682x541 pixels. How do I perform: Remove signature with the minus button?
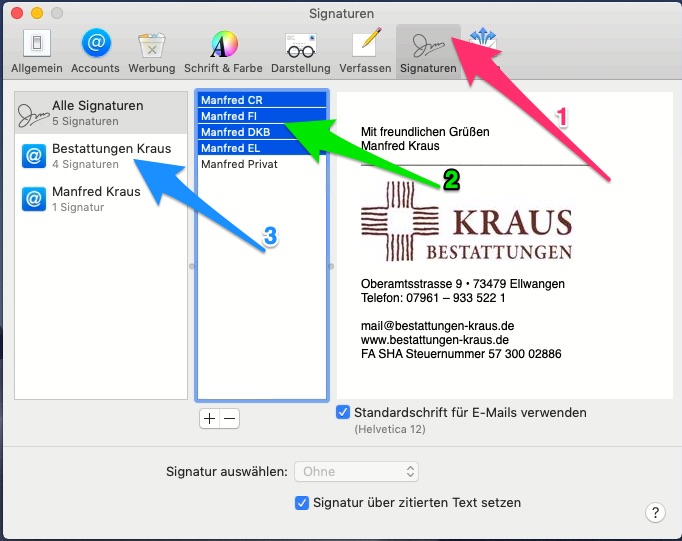(x=230, y=419)
